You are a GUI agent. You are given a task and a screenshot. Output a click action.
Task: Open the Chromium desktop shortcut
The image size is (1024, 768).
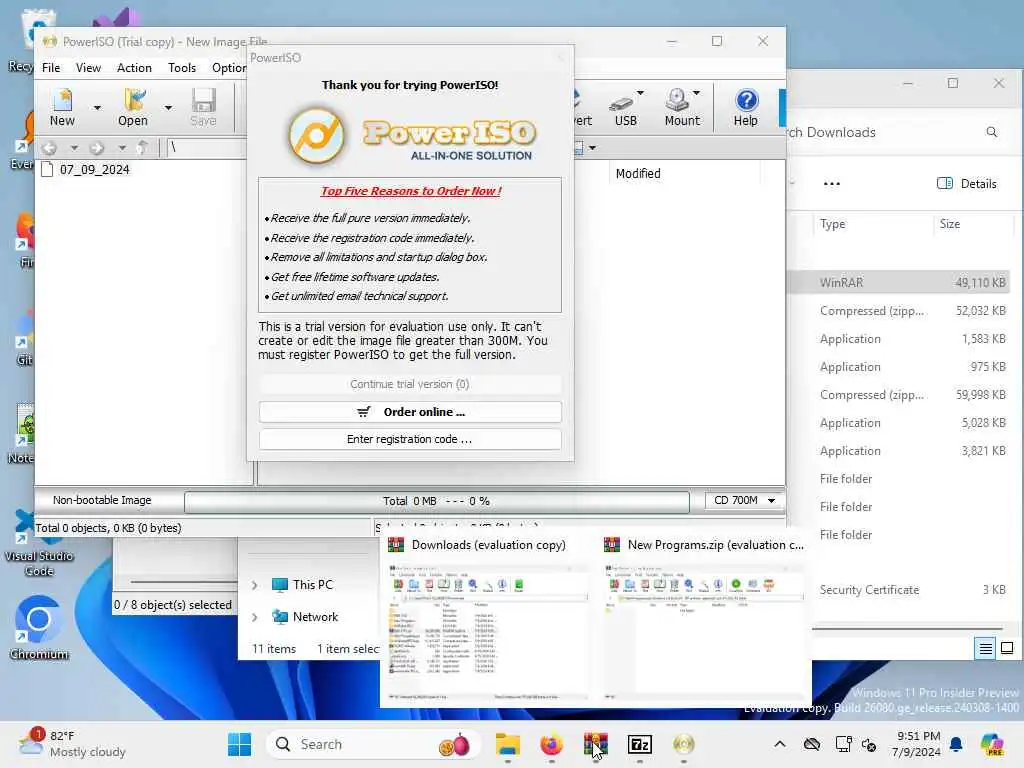point(39,628)
